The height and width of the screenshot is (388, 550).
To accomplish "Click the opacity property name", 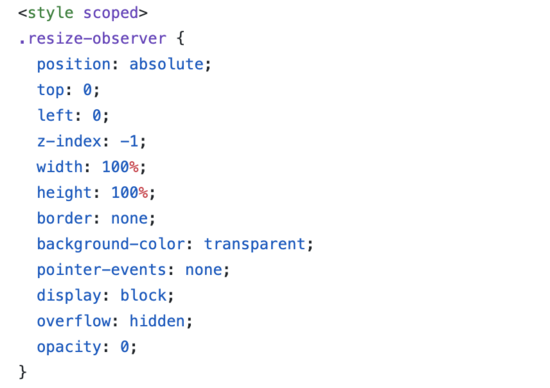I will (x=69, y=347).
